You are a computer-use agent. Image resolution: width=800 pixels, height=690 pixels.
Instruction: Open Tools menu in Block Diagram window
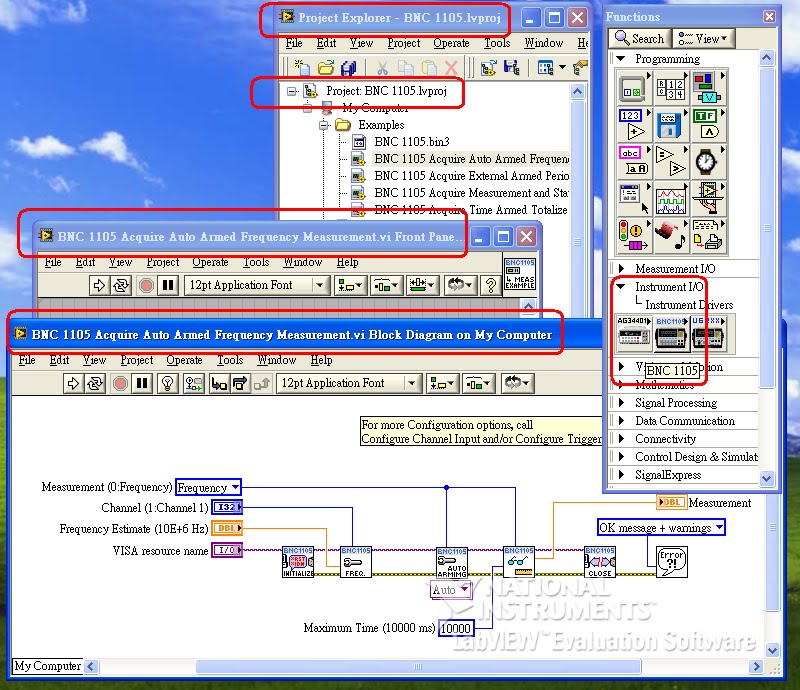230,360
